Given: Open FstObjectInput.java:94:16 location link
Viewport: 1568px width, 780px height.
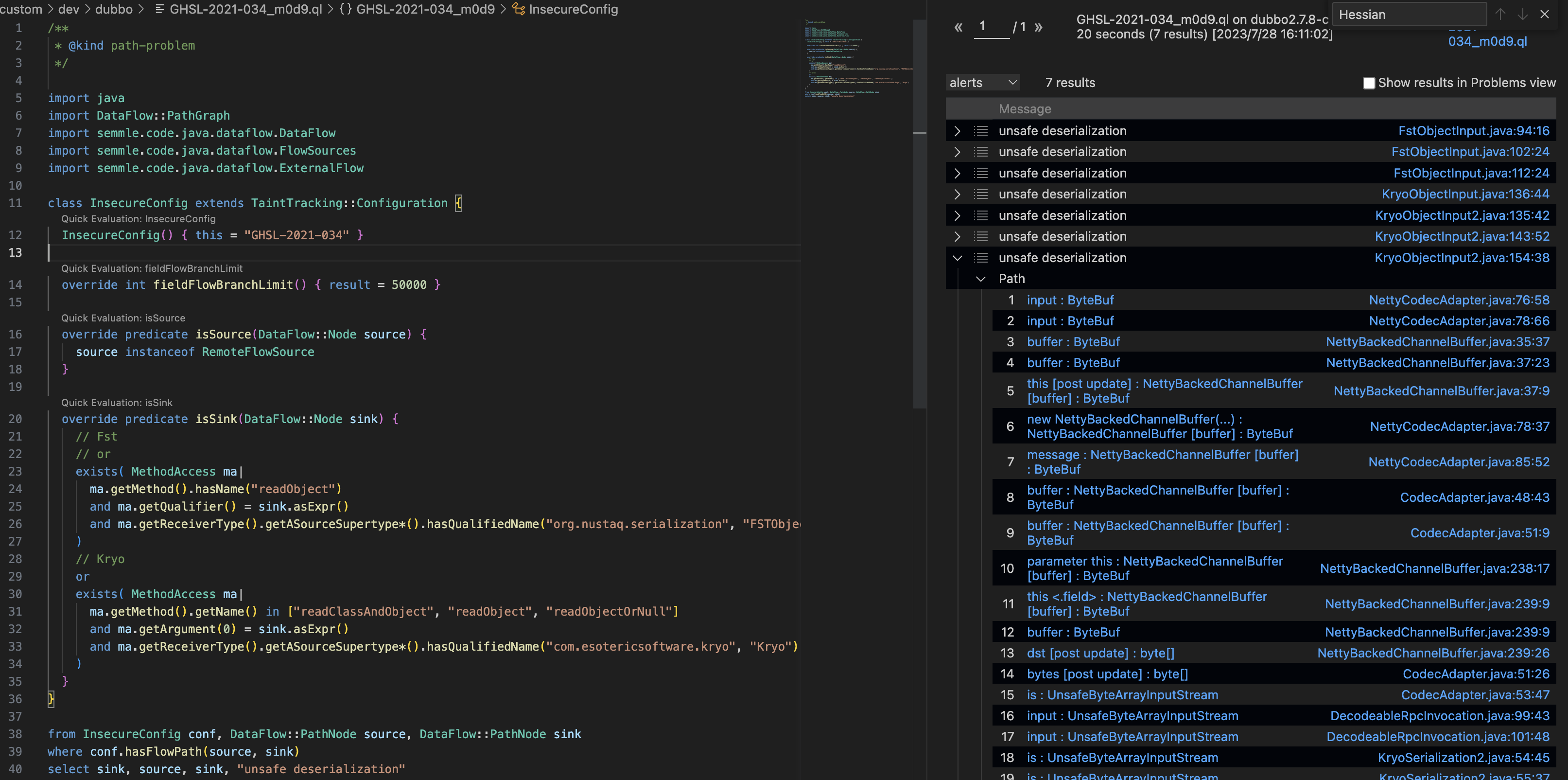Looking at the screenshot, I should coord(1474,131).
